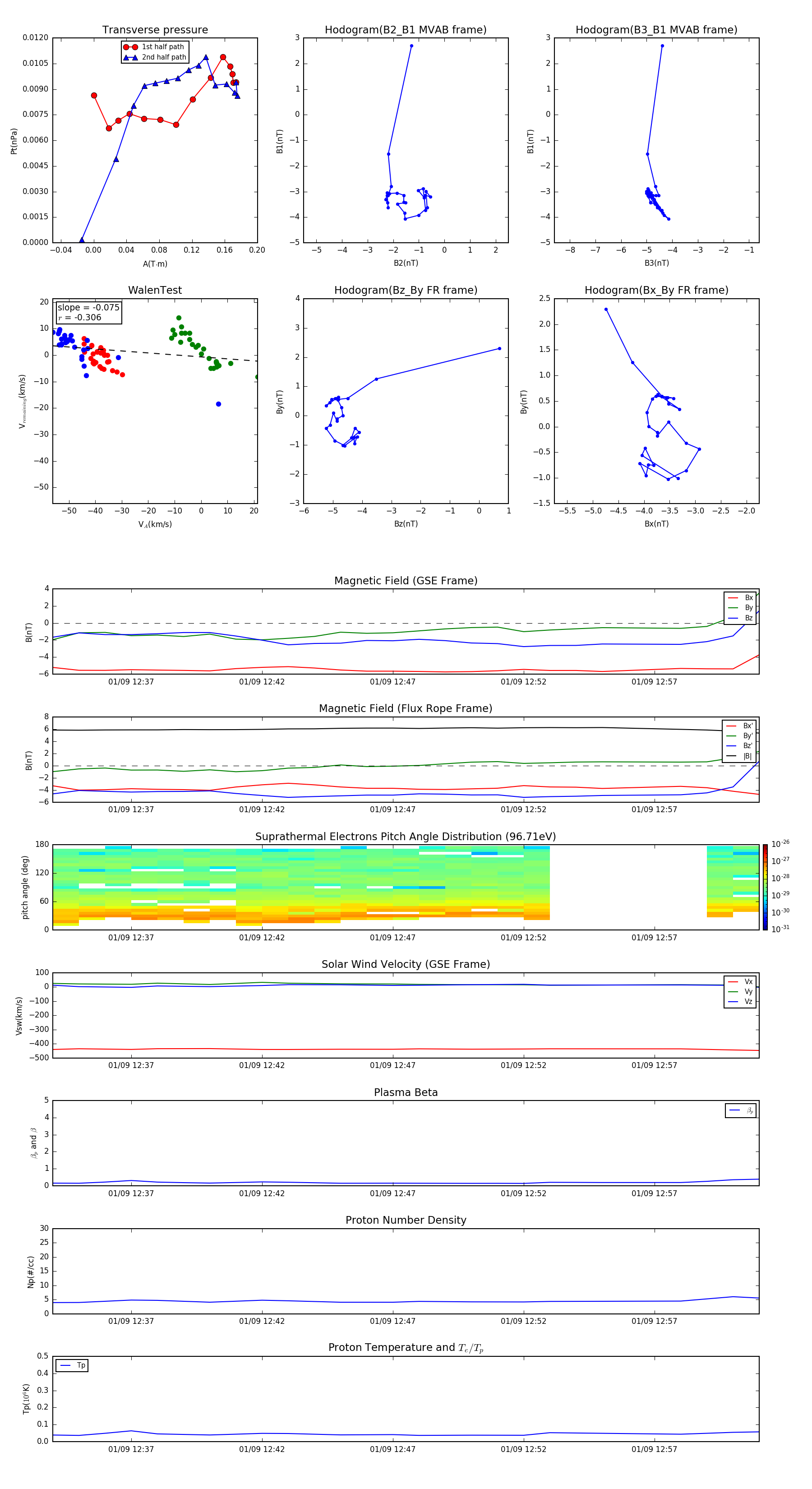This screenshot has height=1489, width=812.
Task: Click the '10^-26' colorbar top label
Action: [780, 844]
